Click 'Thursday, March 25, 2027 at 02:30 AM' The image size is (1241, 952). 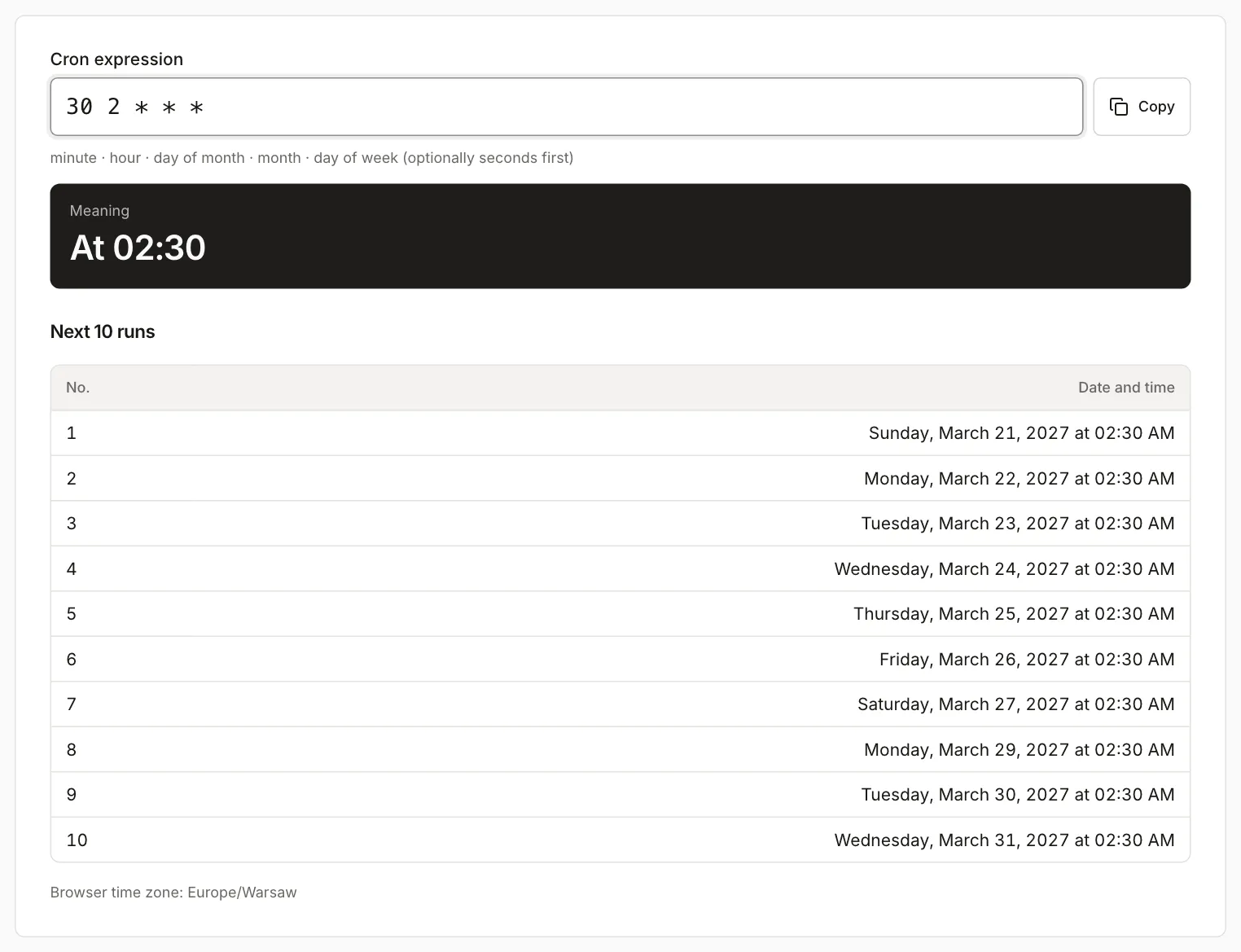(1014, 614)
